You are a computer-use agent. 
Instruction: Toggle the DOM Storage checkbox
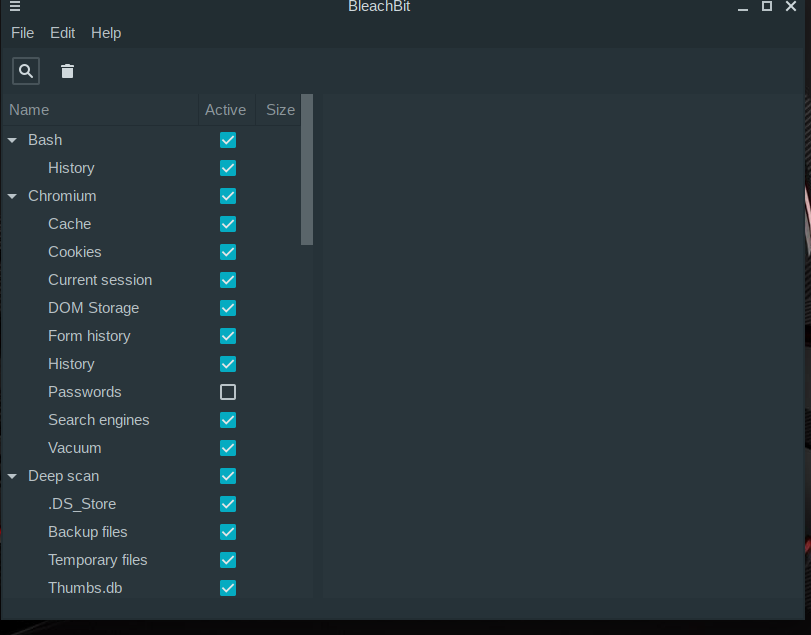point(228,308)
